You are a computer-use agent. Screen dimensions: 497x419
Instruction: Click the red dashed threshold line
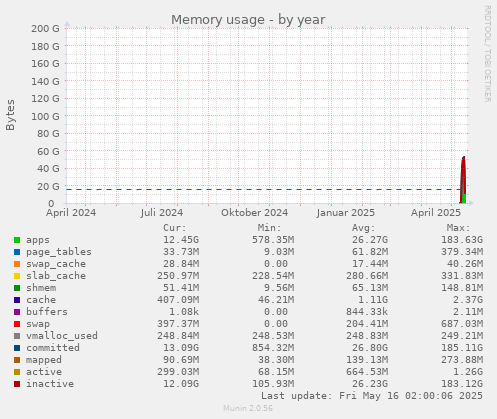pos(263,190)
